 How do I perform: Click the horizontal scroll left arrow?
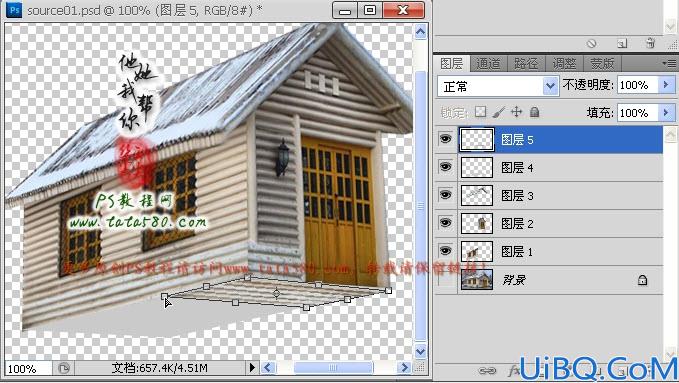[x=268, y=368]
